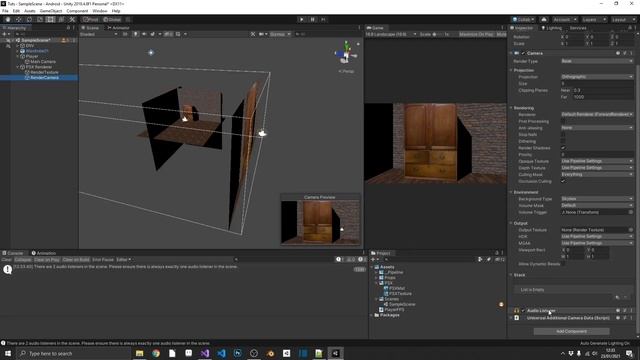Open VS Code from the taskbar
This screenshot has height=360, width=640.
(221, 353)
